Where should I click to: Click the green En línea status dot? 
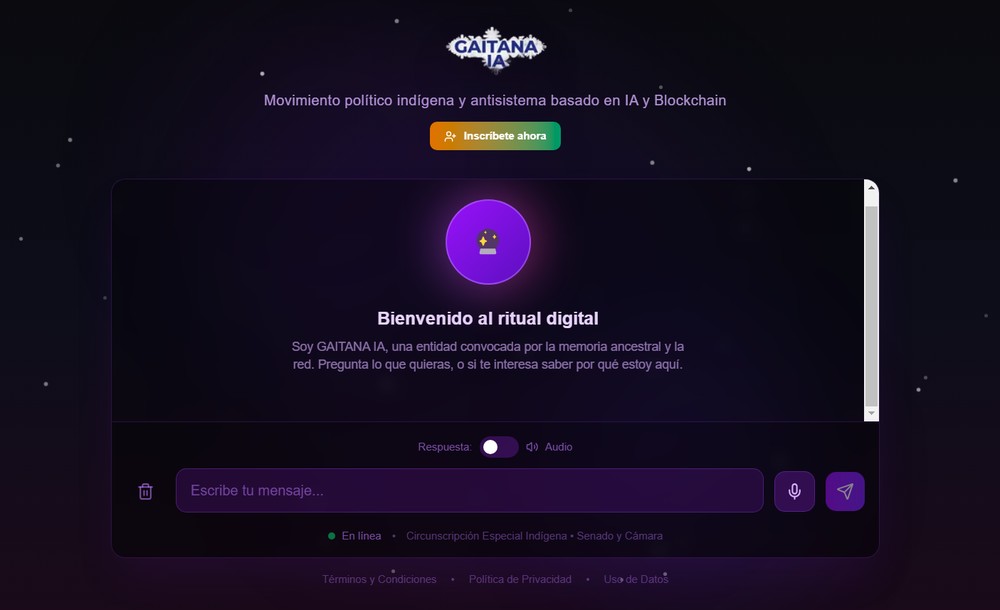[332, 536]
